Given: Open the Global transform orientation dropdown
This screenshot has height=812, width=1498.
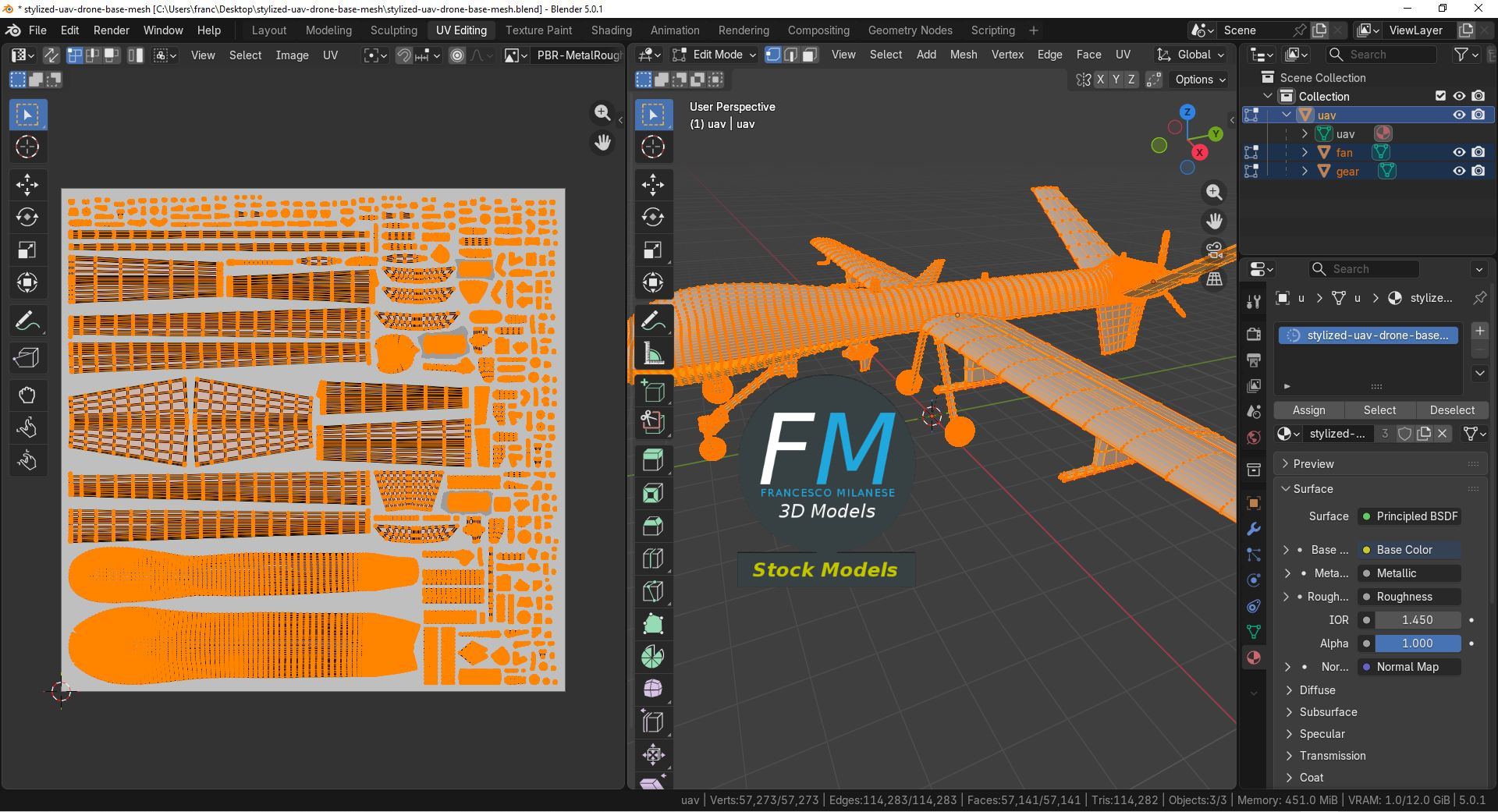Looking at the screenshot, I should [x=1191, y=55].
